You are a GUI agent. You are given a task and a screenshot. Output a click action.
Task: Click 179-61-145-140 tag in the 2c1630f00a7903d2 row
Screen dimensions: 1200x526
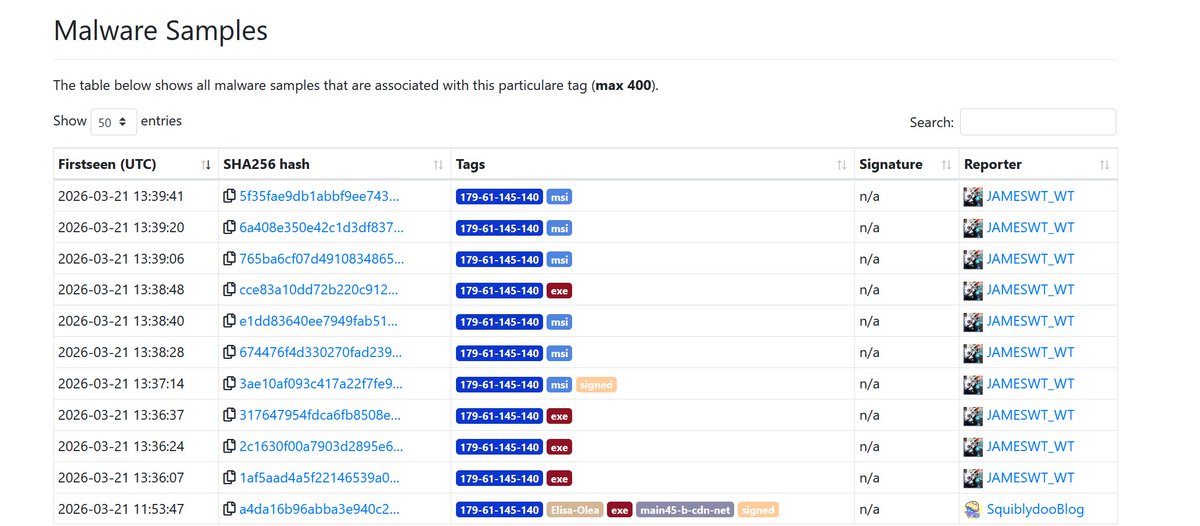[499, 448]
